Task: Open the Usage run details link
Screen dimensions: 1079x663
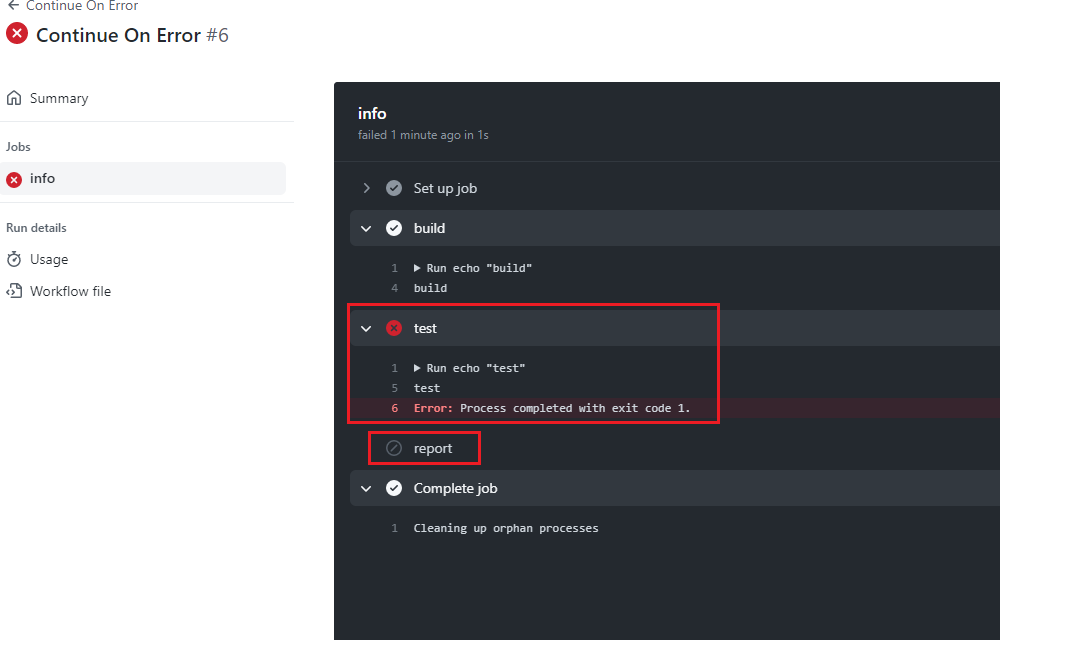Action: (x=49, y=259)
